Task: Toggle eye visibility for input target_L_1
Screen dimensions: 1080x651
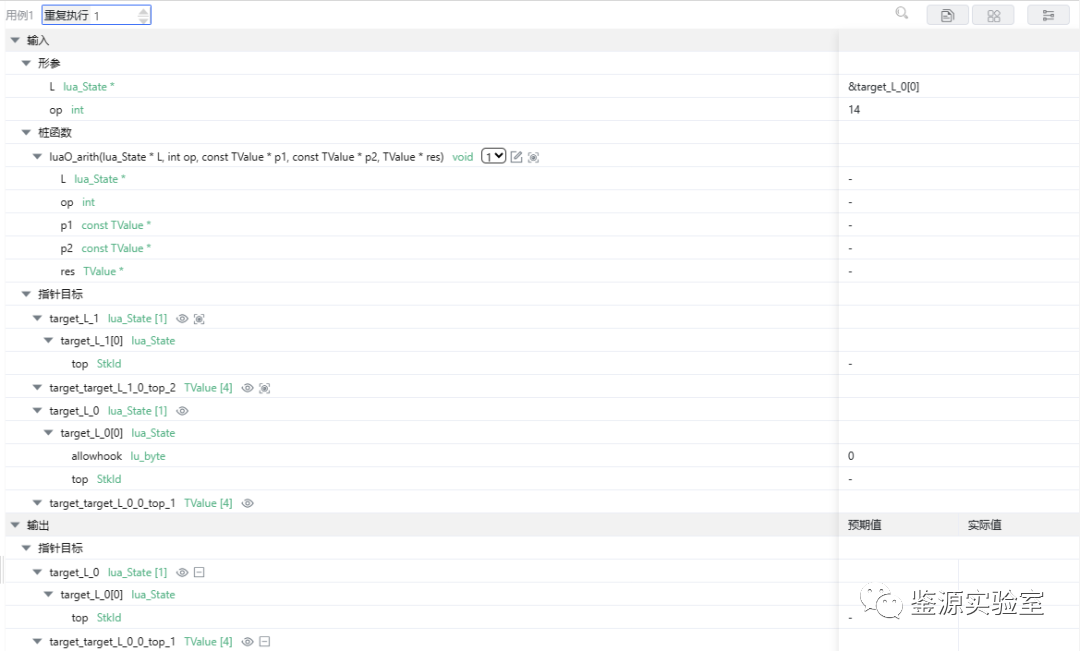Action: (x=182, y=319)
